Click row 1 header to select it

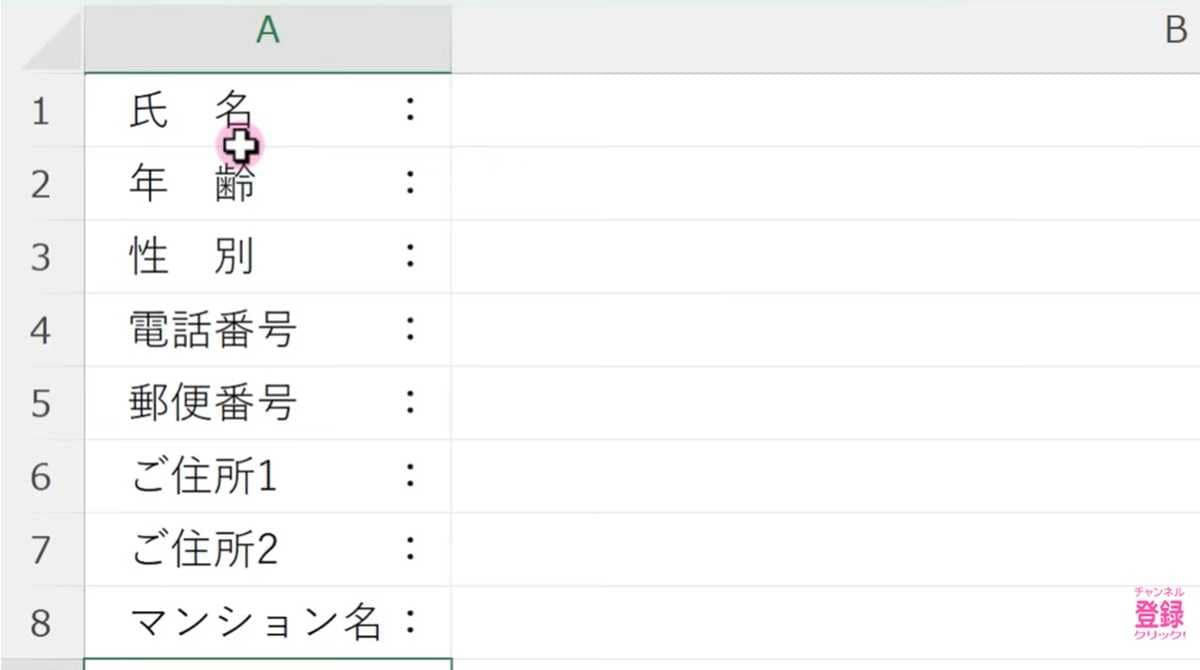click(x=42, y=110)
